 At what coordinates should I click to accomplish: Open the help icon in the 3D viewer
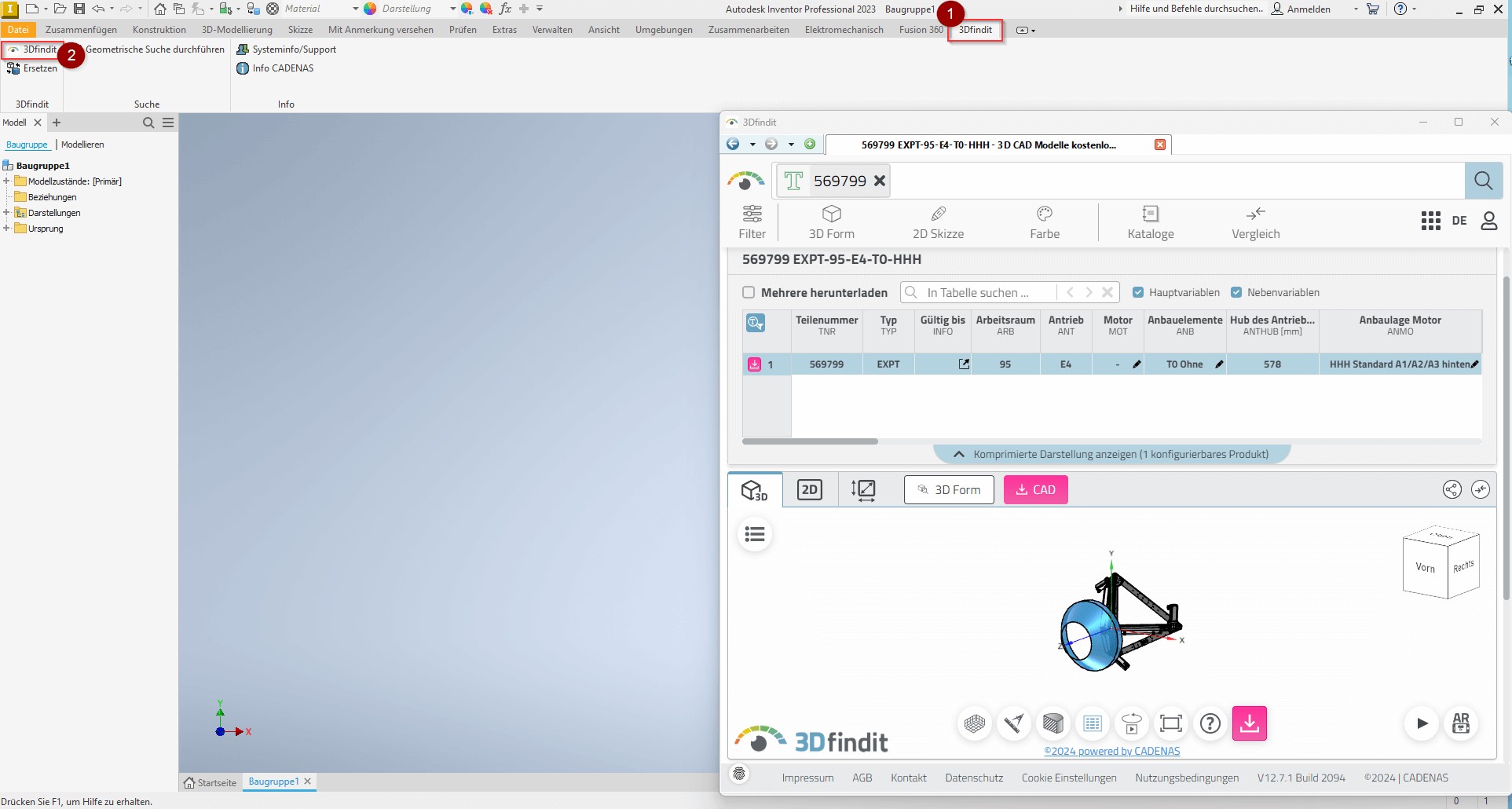(x=1210, y=724)
